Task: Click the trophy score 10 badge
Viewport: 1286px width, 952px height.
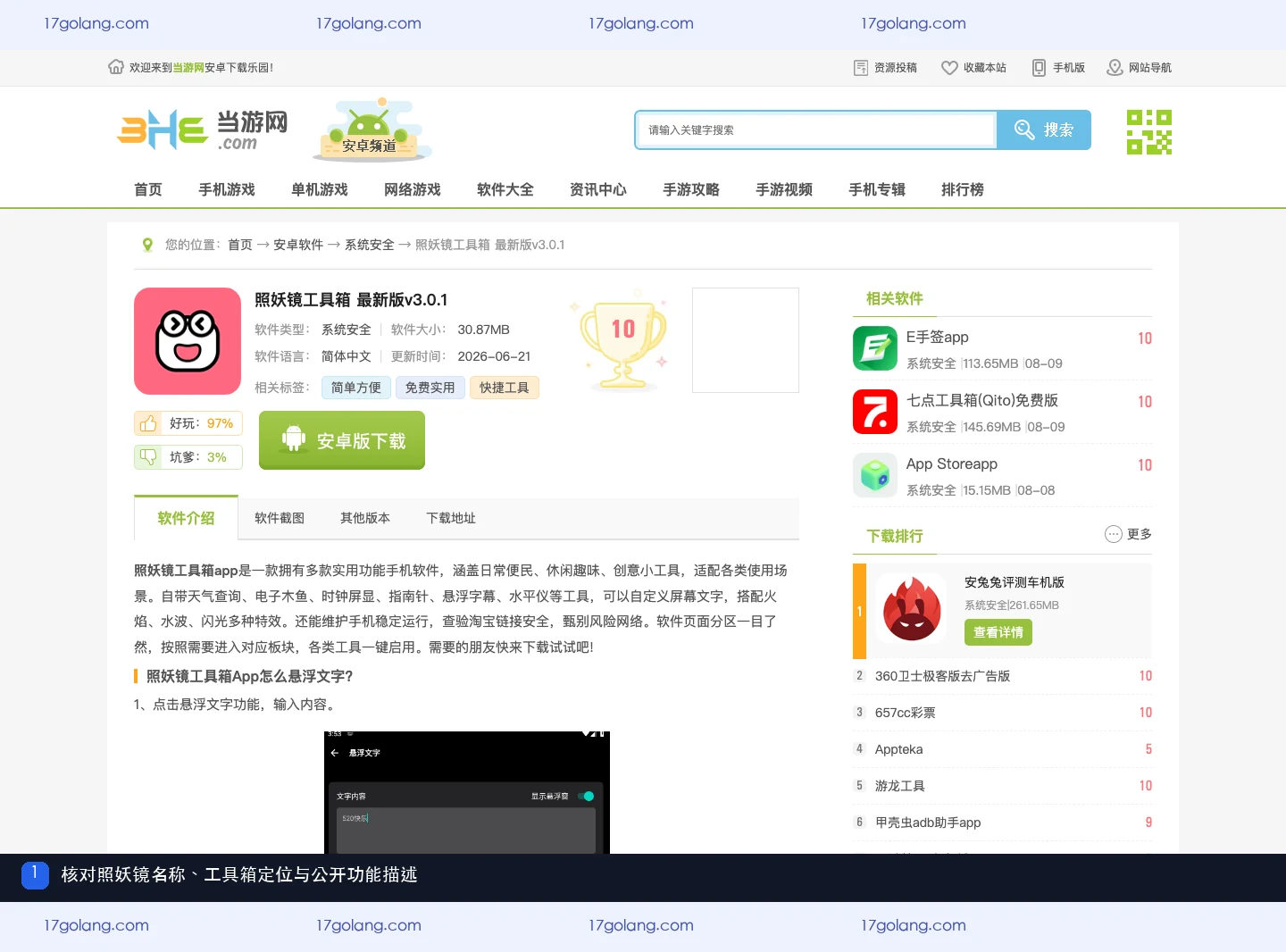Action: [622, 339]
